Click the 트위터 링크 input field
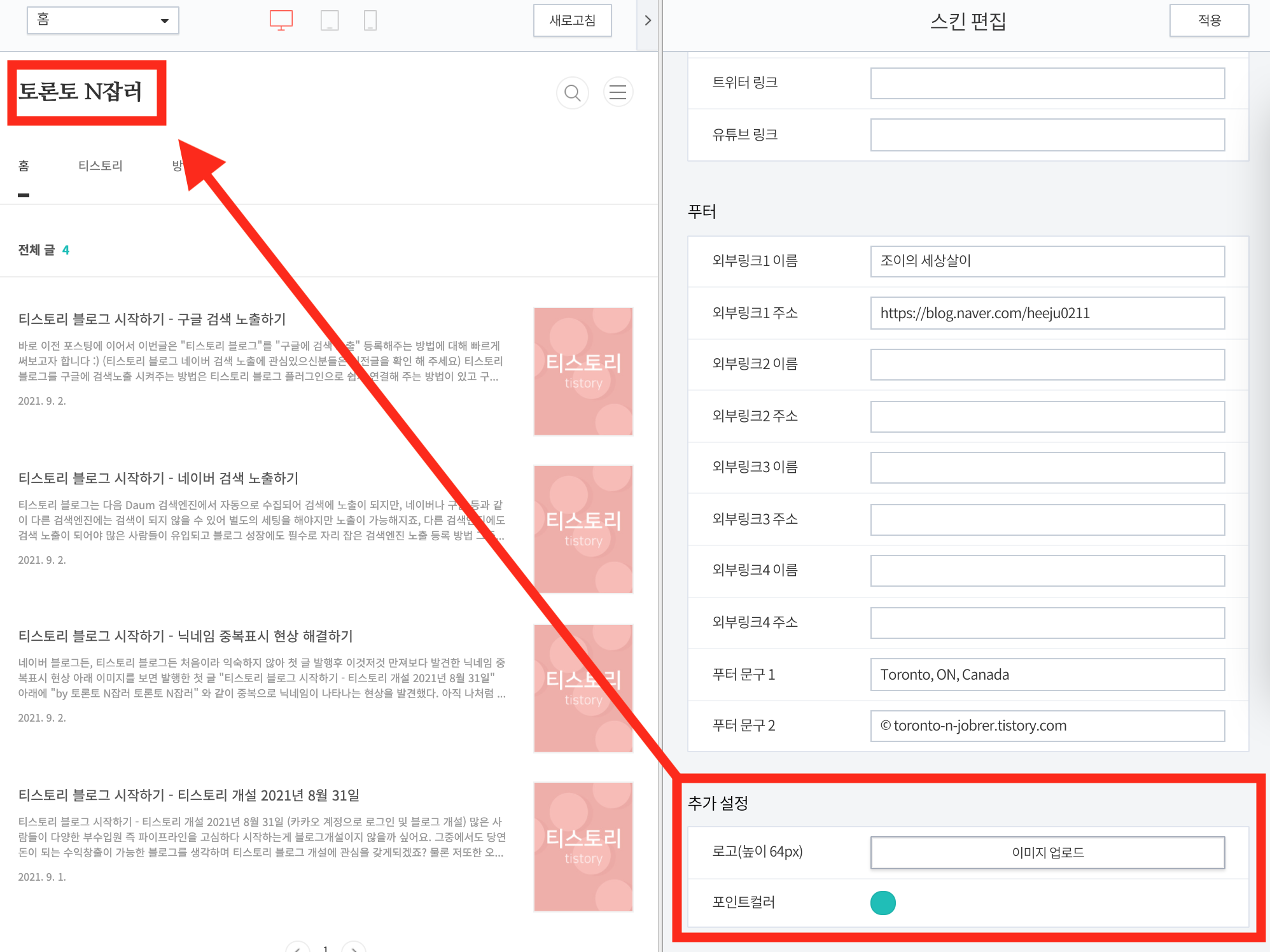Image resolution: width=1270 pixels, height=952 pixels. (x=1047, y=83)
